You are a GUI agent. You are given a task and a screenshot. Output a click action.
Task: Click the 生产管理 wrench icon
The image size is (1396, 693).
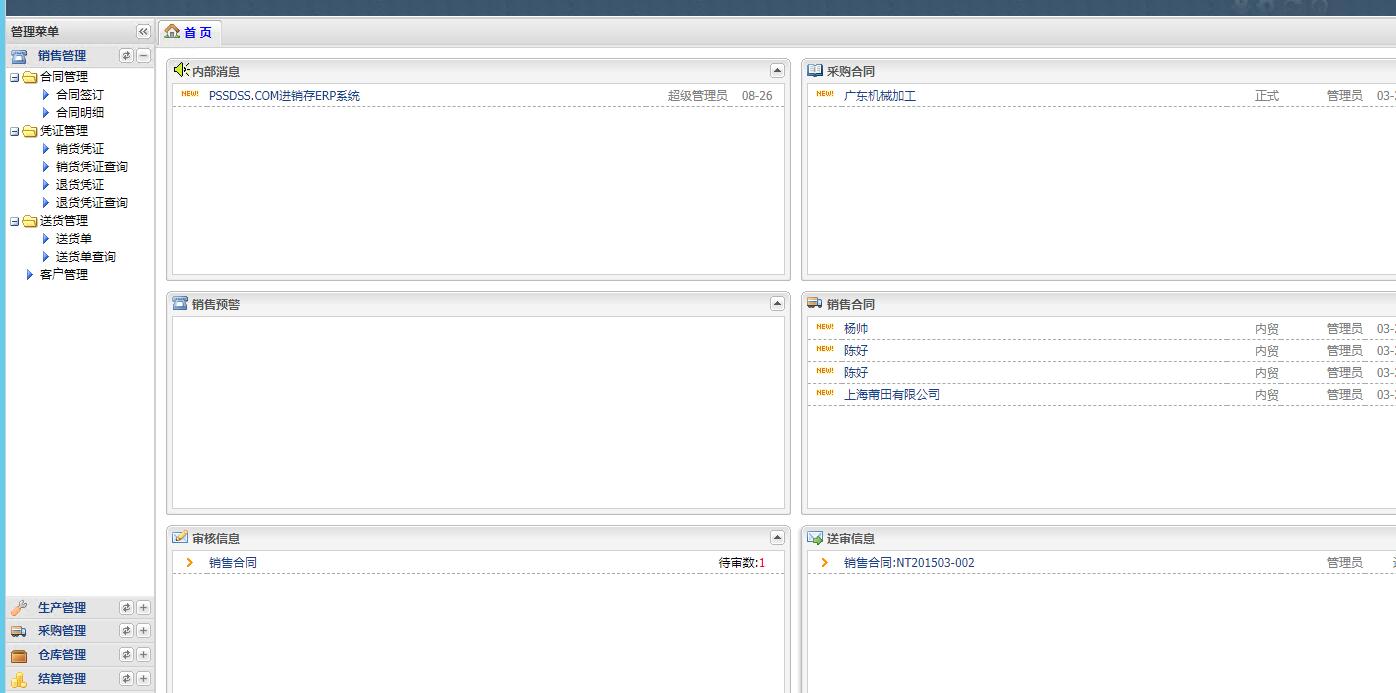point(19,608)
